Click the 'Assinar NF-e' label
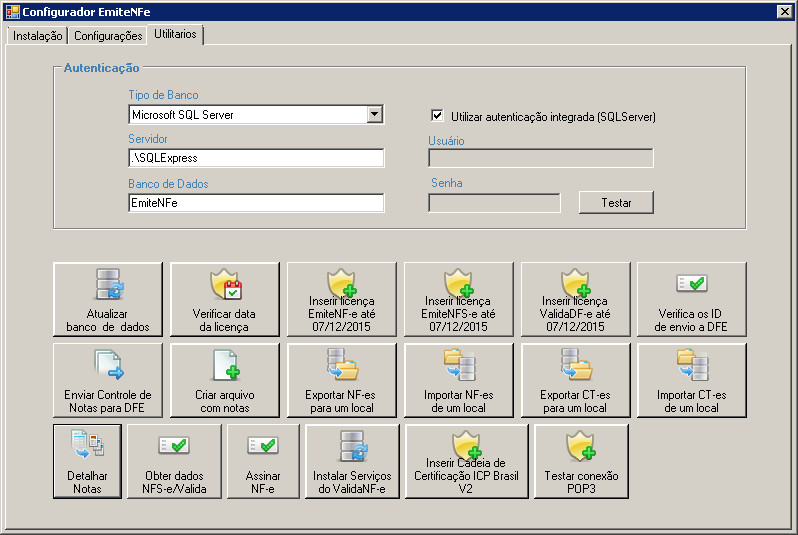 tap(263, 482)
